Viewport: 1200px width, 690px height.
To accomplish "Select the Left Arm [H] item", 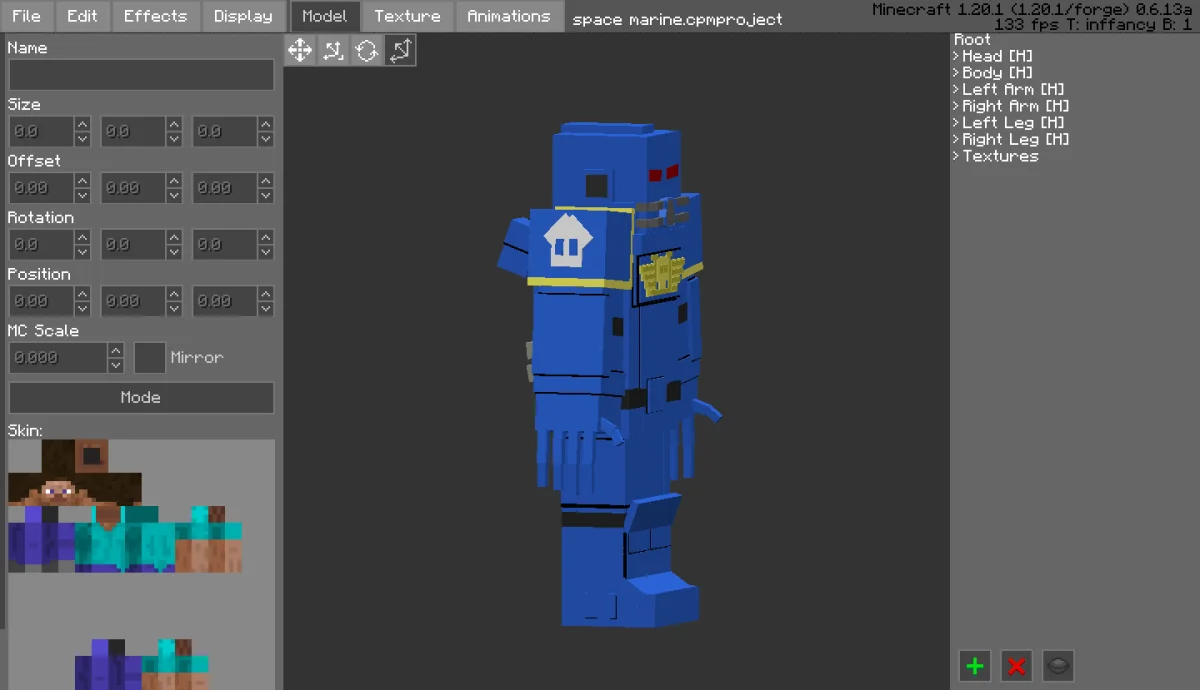I will click(x=1013, y=89).
